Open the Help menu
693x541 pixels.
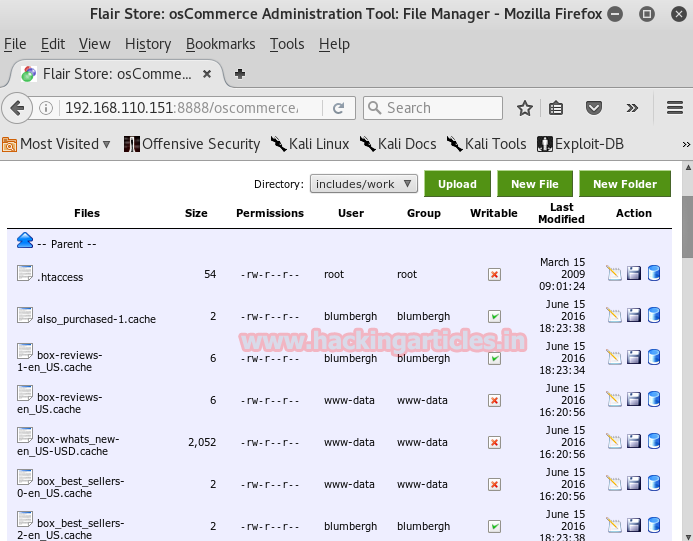334,44
